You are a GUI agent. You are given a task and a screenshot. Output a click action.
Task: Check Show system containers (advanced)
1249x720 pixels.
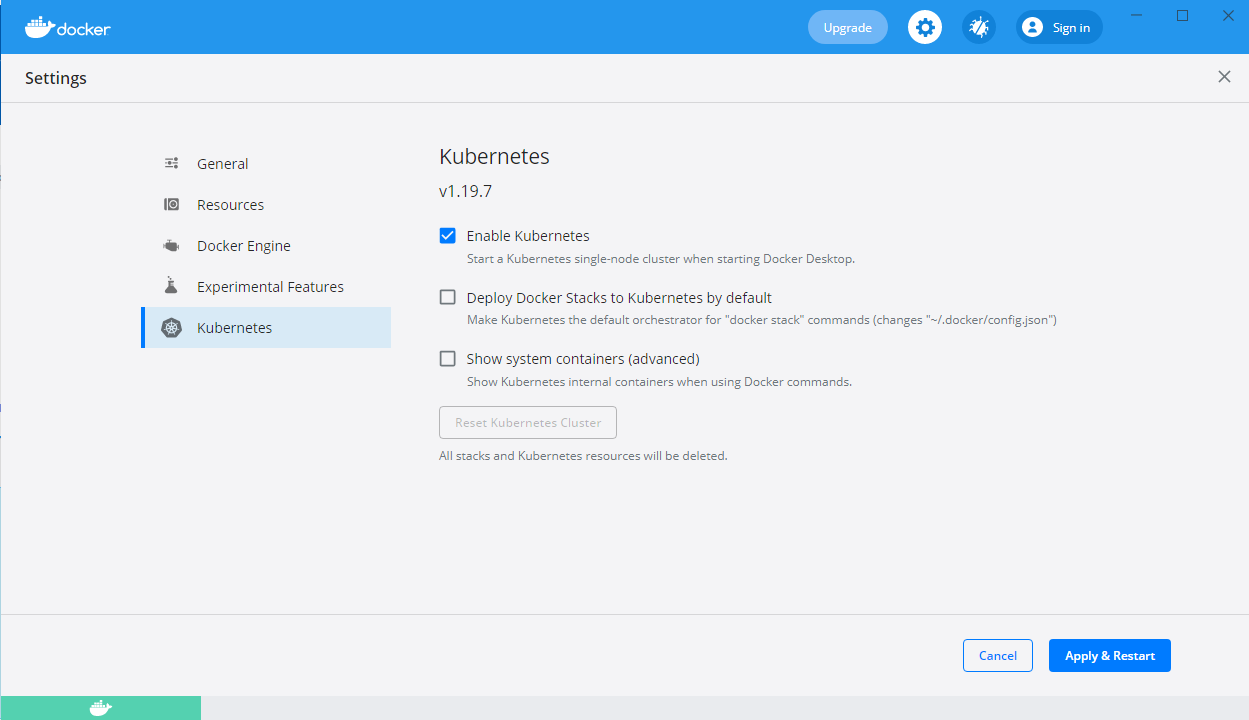[x=447, y=358]
